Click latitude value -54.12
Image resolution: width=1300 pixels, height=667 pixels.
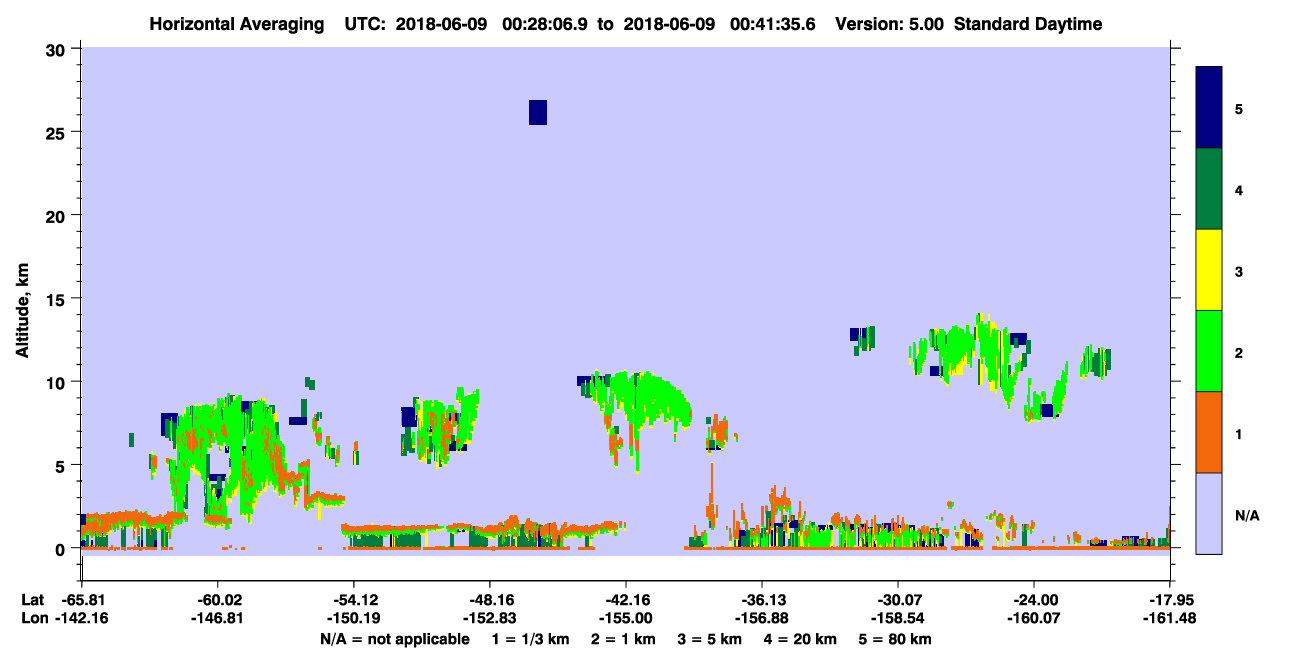coord(353,600)
